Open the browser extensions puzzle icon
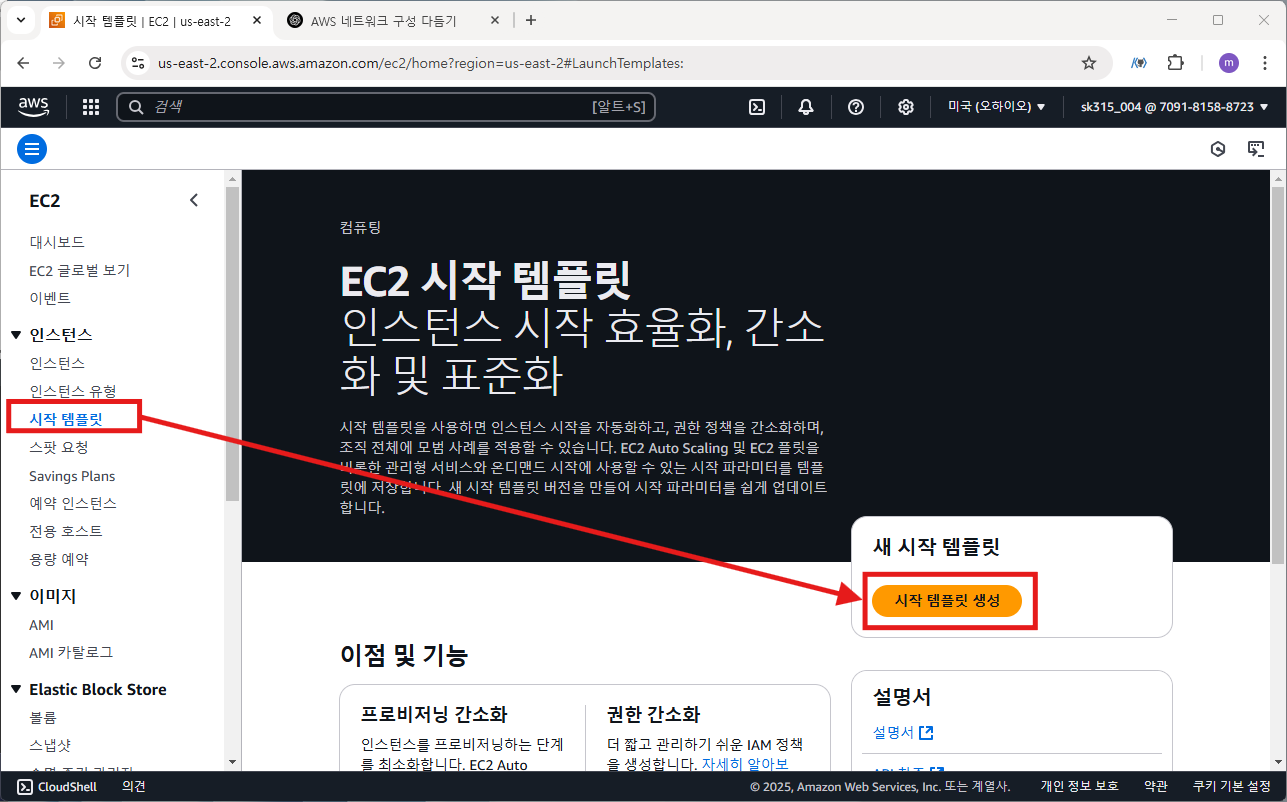The width and height of the screenshot is (1287, 802). 1176,63
